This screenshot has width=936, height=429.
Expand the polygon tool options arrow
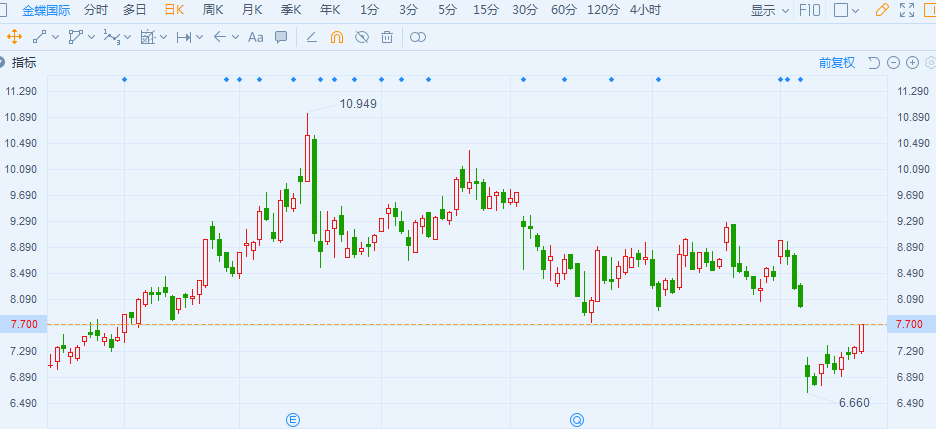91,37
